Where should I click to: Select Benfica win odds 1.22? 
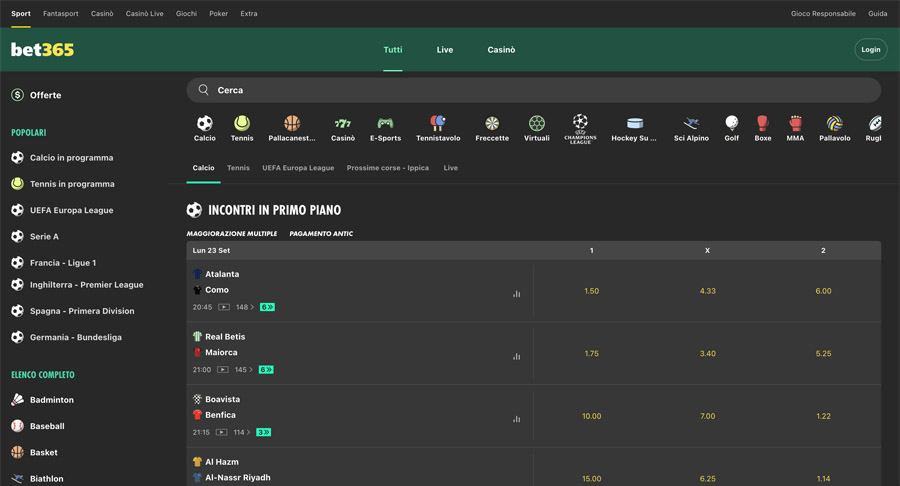tap(823, 416)
